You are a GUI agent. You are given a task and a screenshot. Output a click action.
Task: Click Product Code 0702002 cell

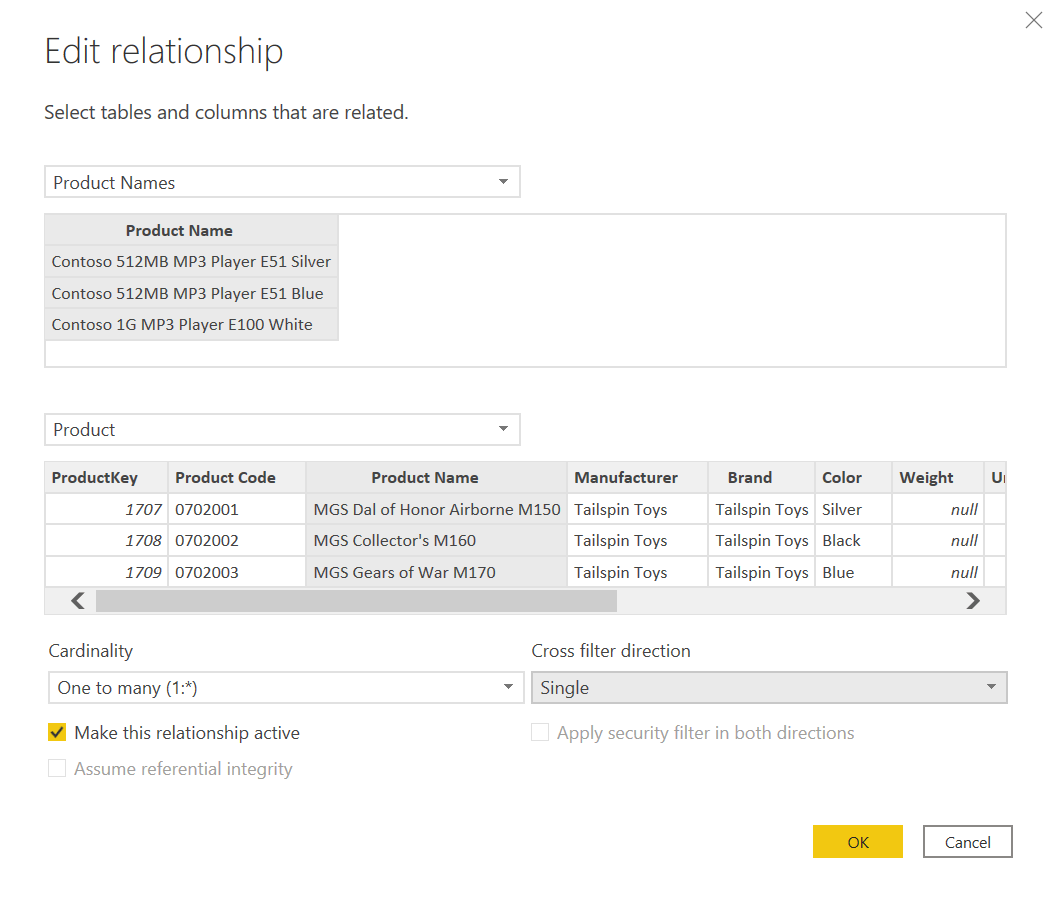click(237, 540)
